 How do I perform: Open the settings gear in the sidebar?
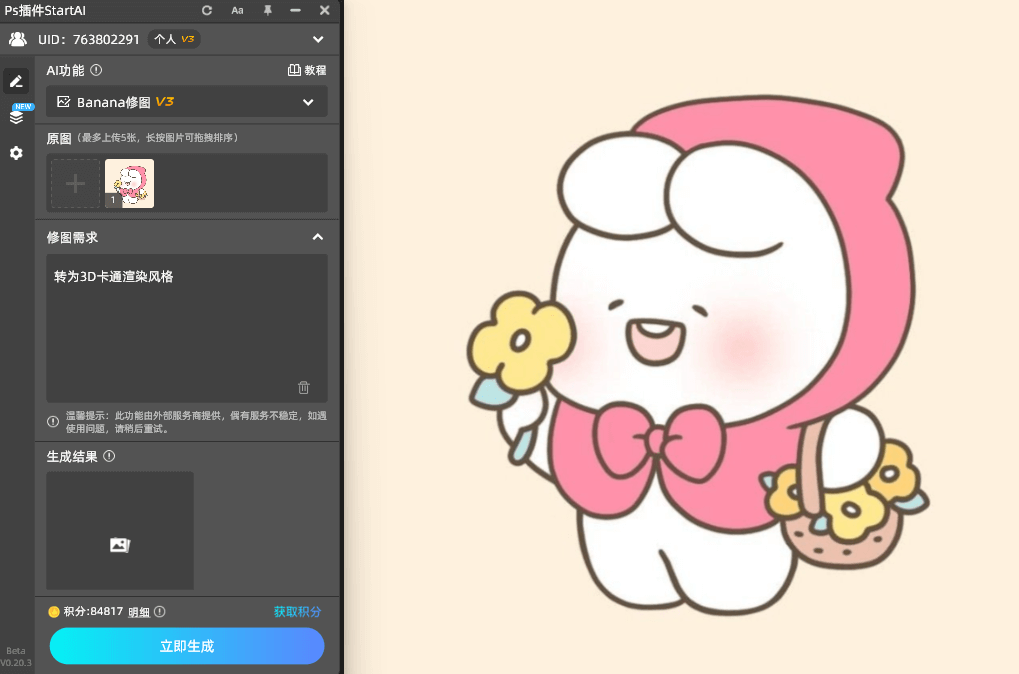point(15,152)
